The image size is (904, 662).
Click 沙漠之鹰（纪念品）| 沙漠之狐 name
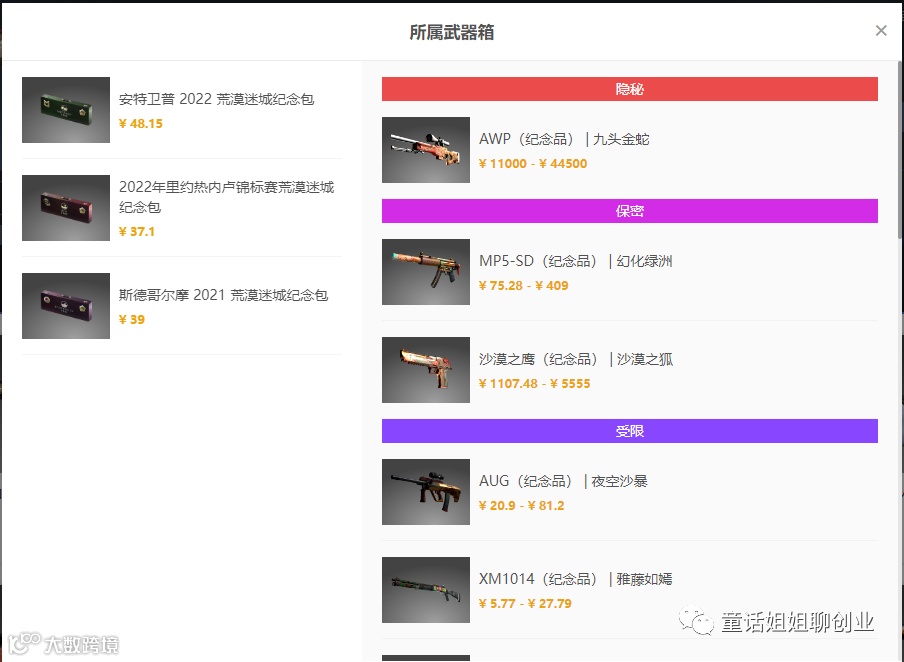[x=576, y=359]
